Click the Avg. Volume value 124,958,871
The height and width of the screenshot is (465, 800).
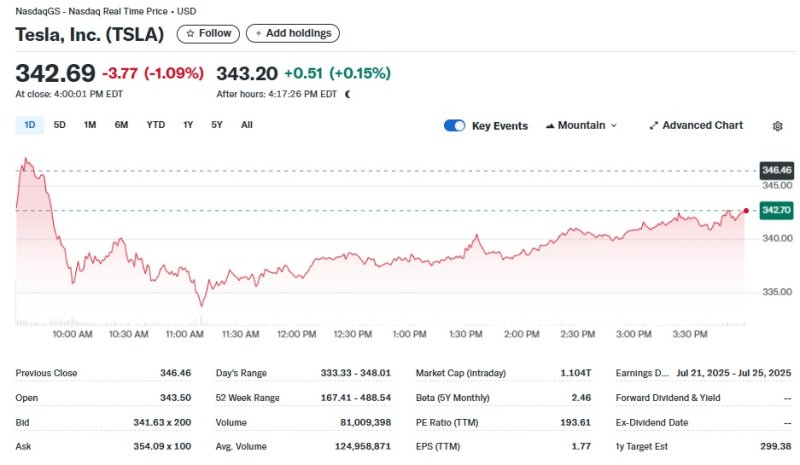coord(363,447)
